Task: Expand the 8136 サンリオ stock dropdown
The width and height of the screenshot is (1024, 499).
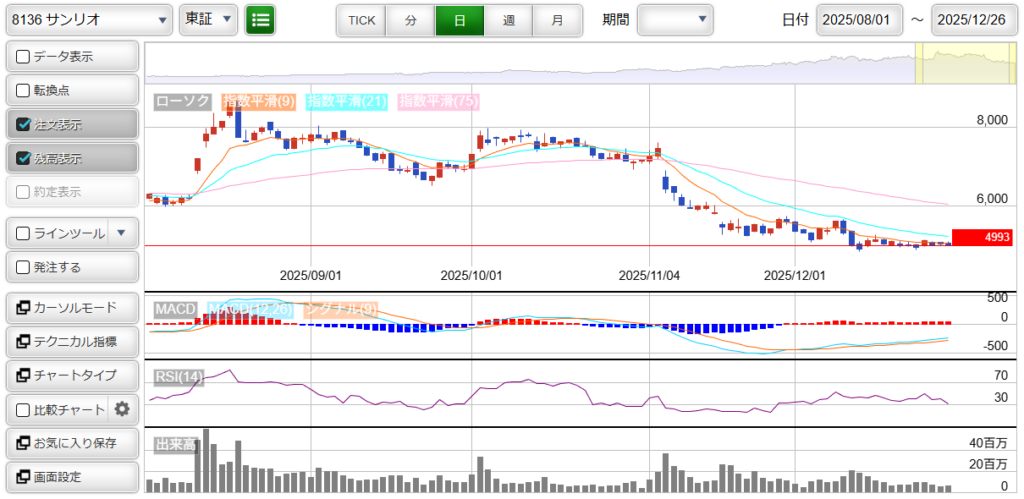Action: point(88,20)
